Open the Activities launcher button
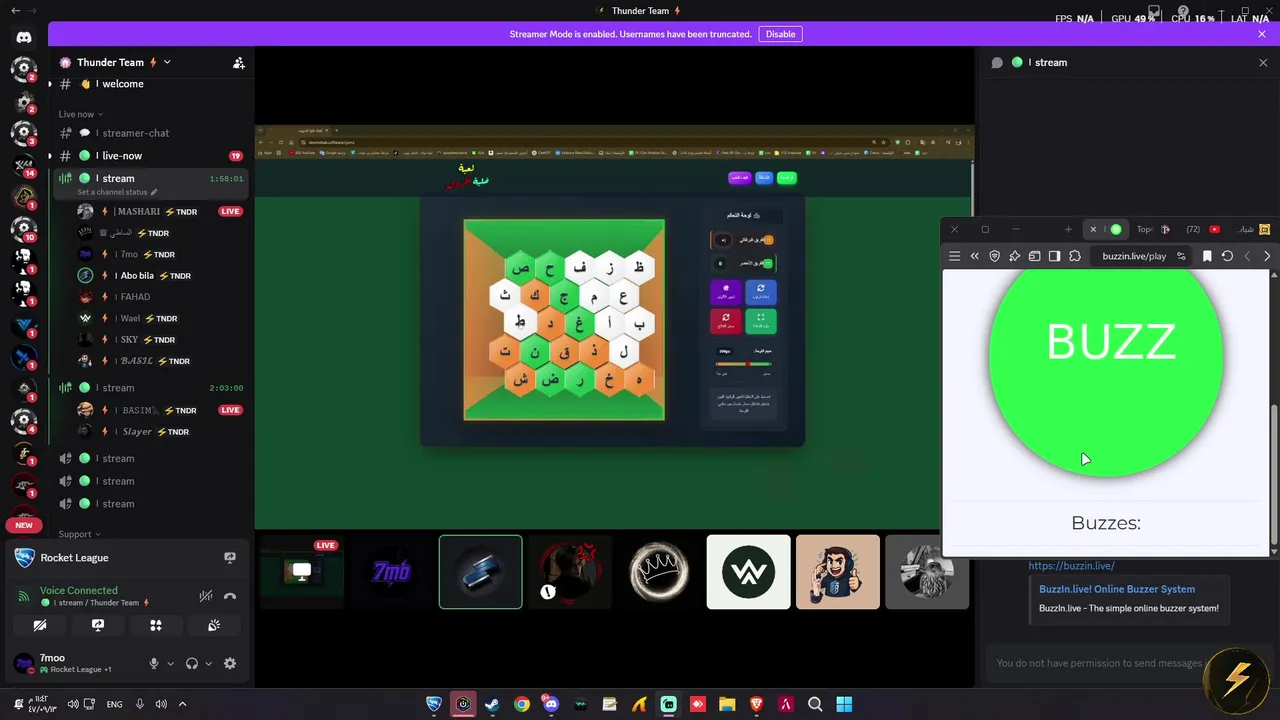 [156, 625]
